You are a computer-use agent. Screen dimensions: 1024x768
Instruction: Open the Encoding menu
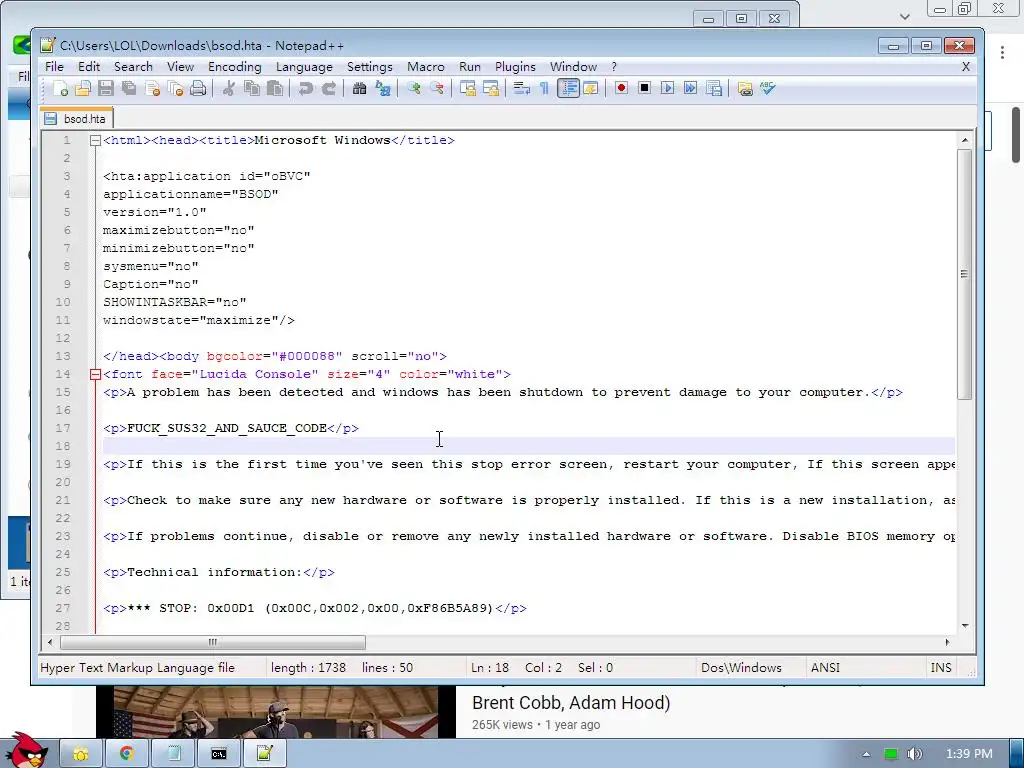234,67
